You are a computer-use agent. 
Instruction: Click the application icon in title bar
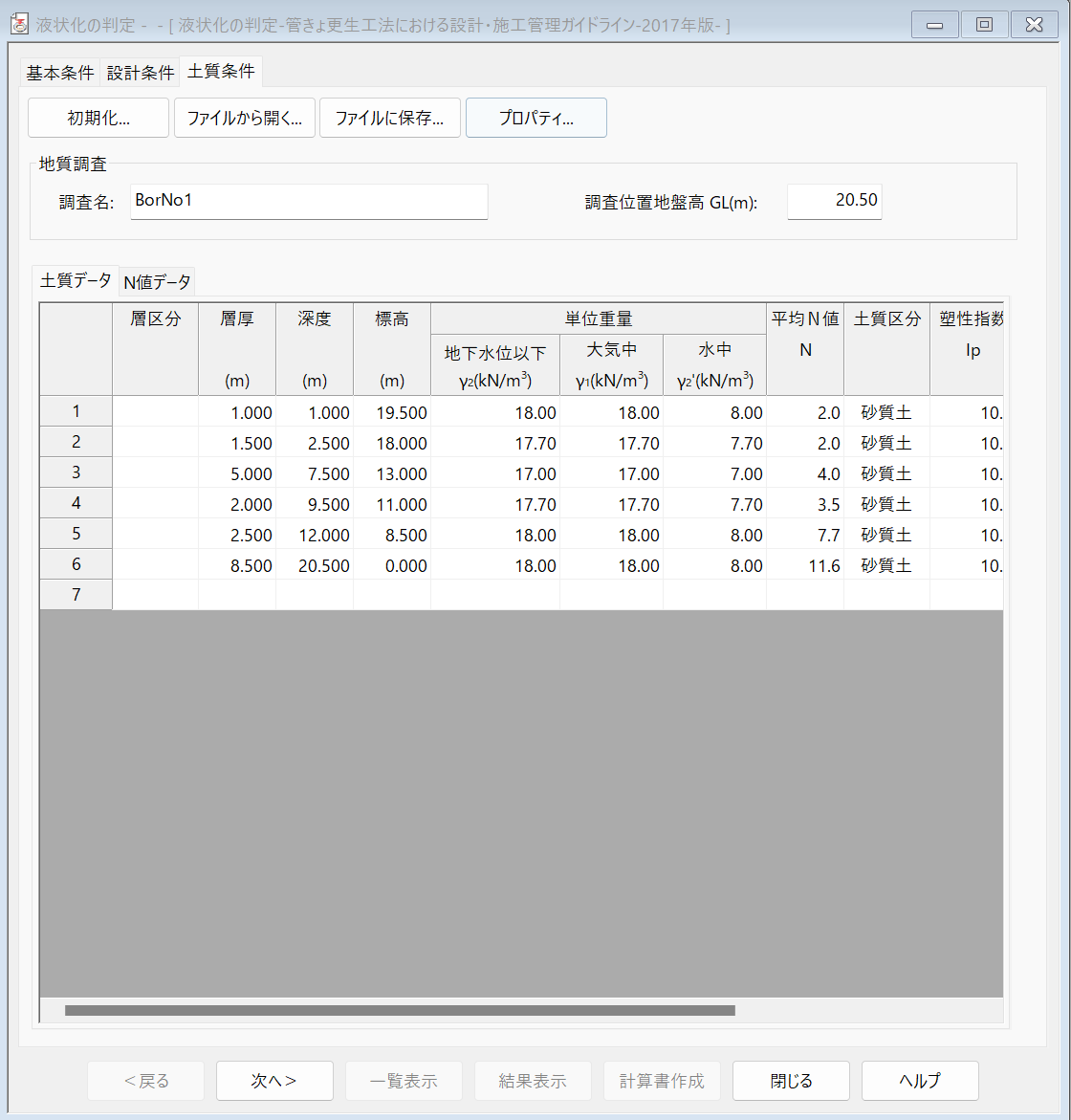[x=20, y=24]
